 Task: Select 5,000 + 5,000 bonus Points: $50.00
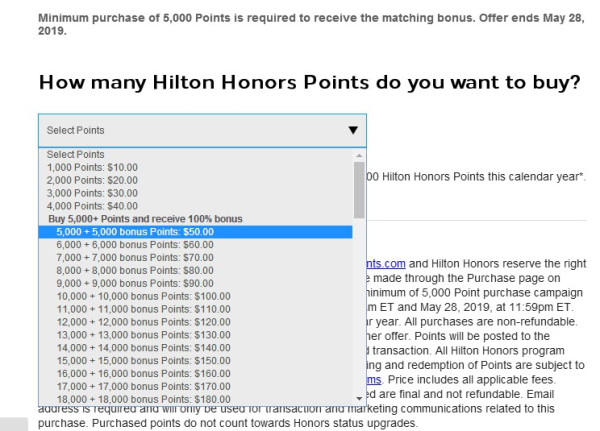[130, 232]
